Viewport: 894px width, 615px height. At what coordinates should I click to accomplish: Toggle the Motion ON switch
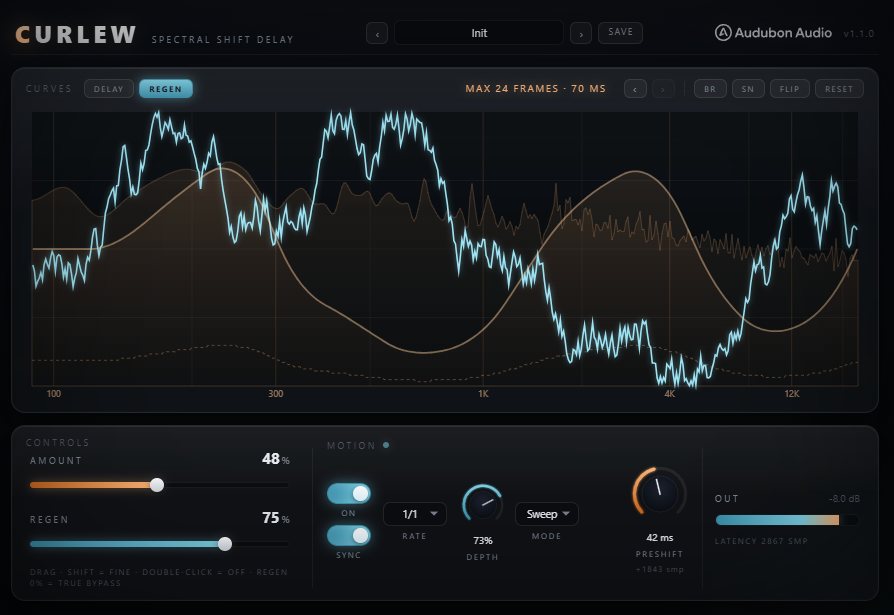coord(348,494)
